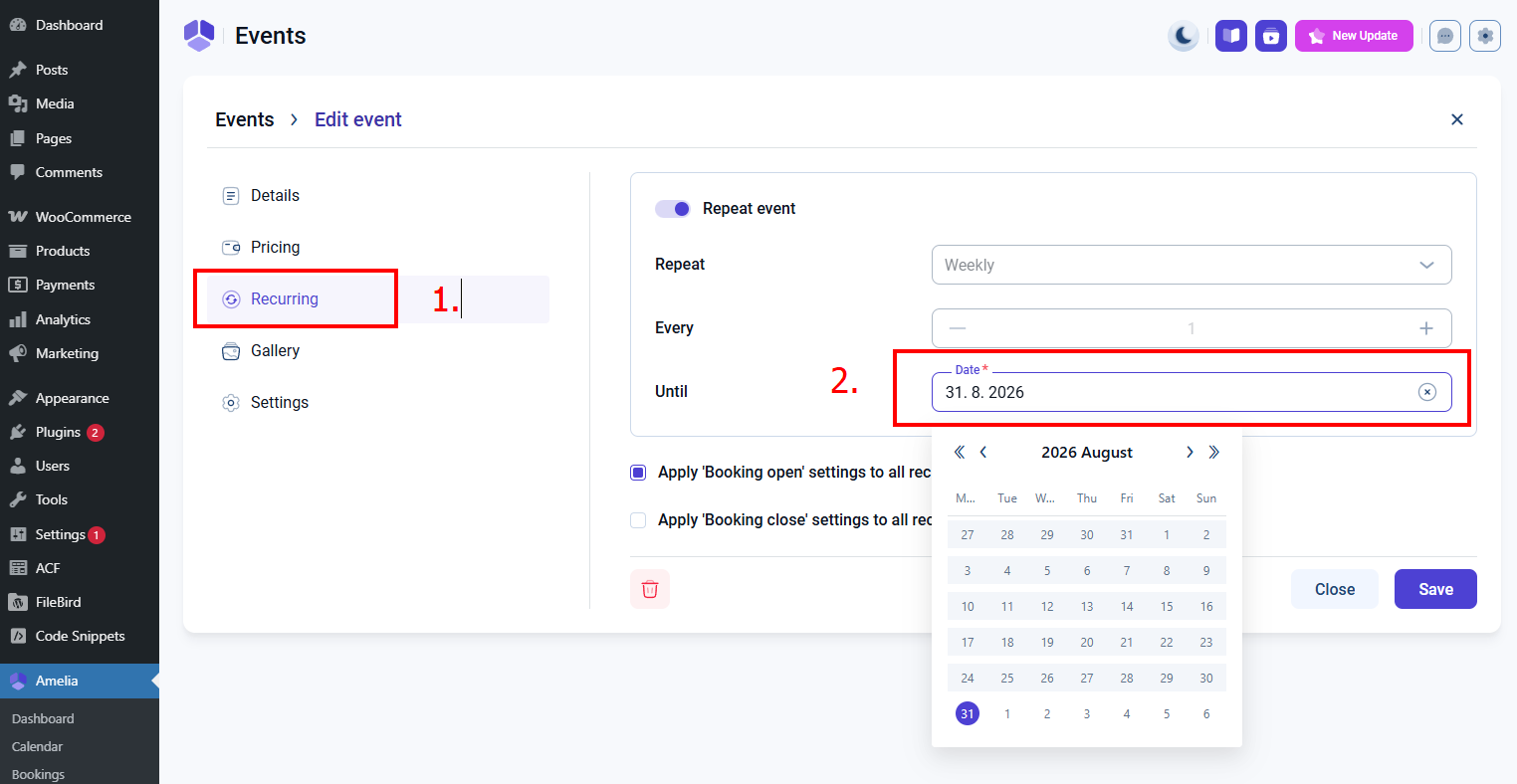Screen dimensions: 1517x784
Task: Increase the Every interval with plus
Action: coord(1426,328)
